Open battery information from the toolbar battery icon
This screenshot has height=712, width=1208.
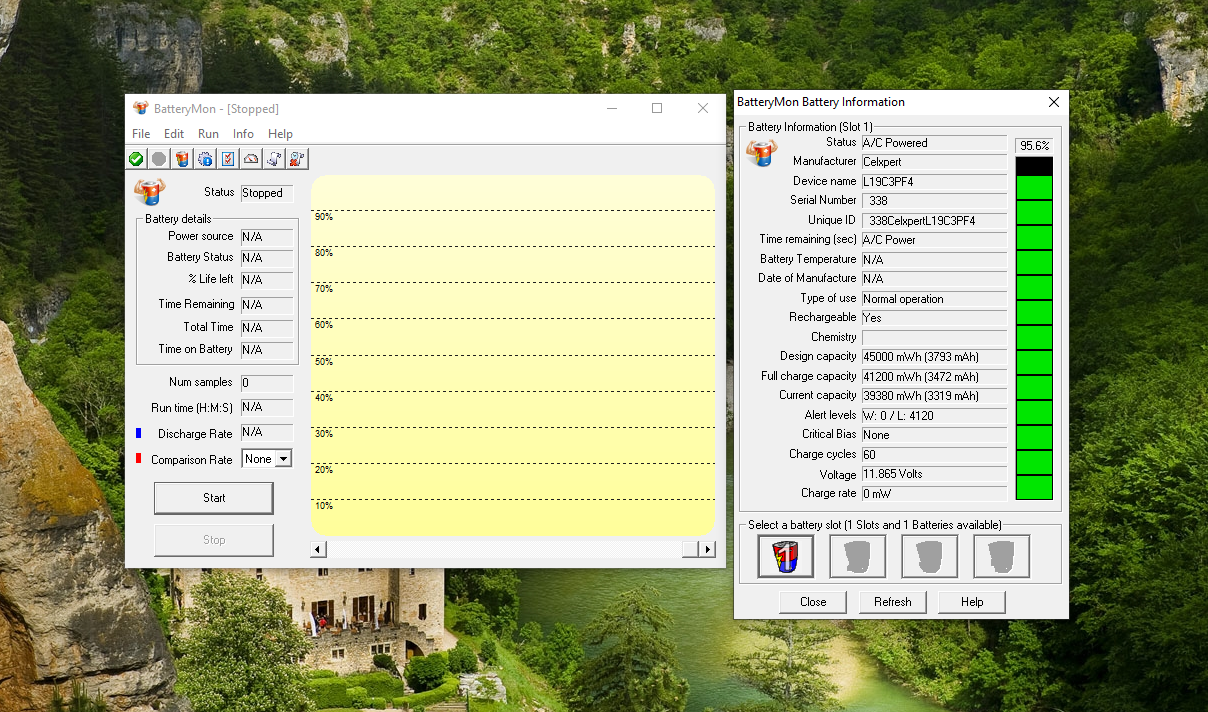(x=182, y=159)
